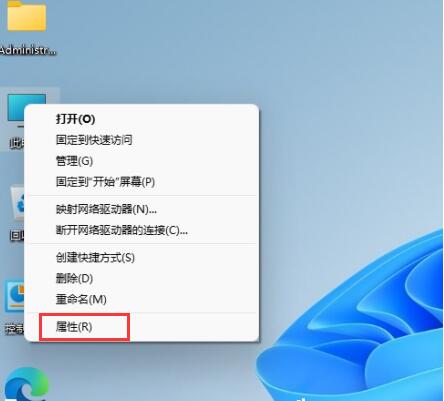Image resolution: width=444 pixels, height=401 pixels.
Task: Choose 创建快捷方式(S) menu item
Action: (x=95, y=258)
